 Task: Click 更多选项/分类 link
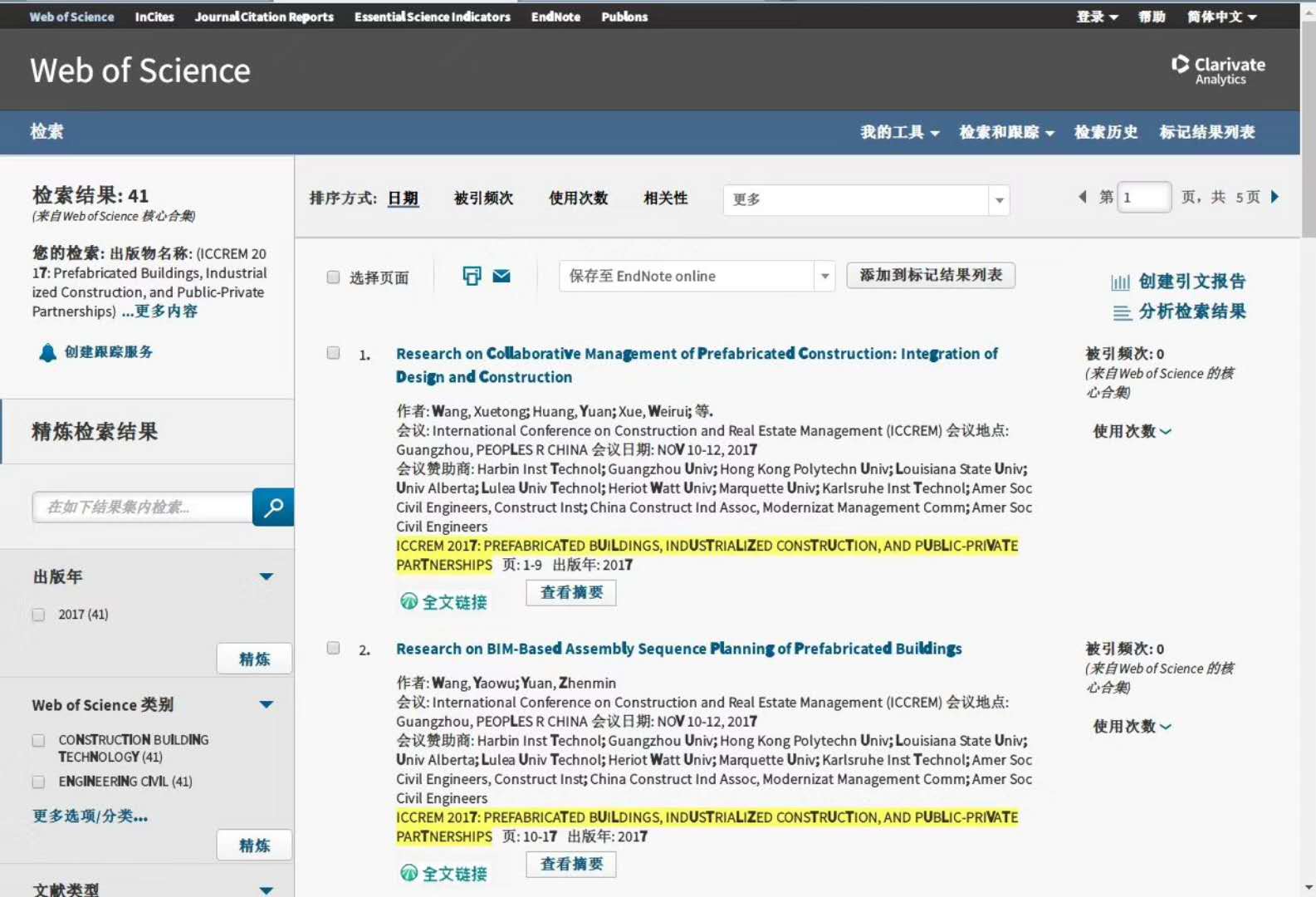click(x=90, y=816)
